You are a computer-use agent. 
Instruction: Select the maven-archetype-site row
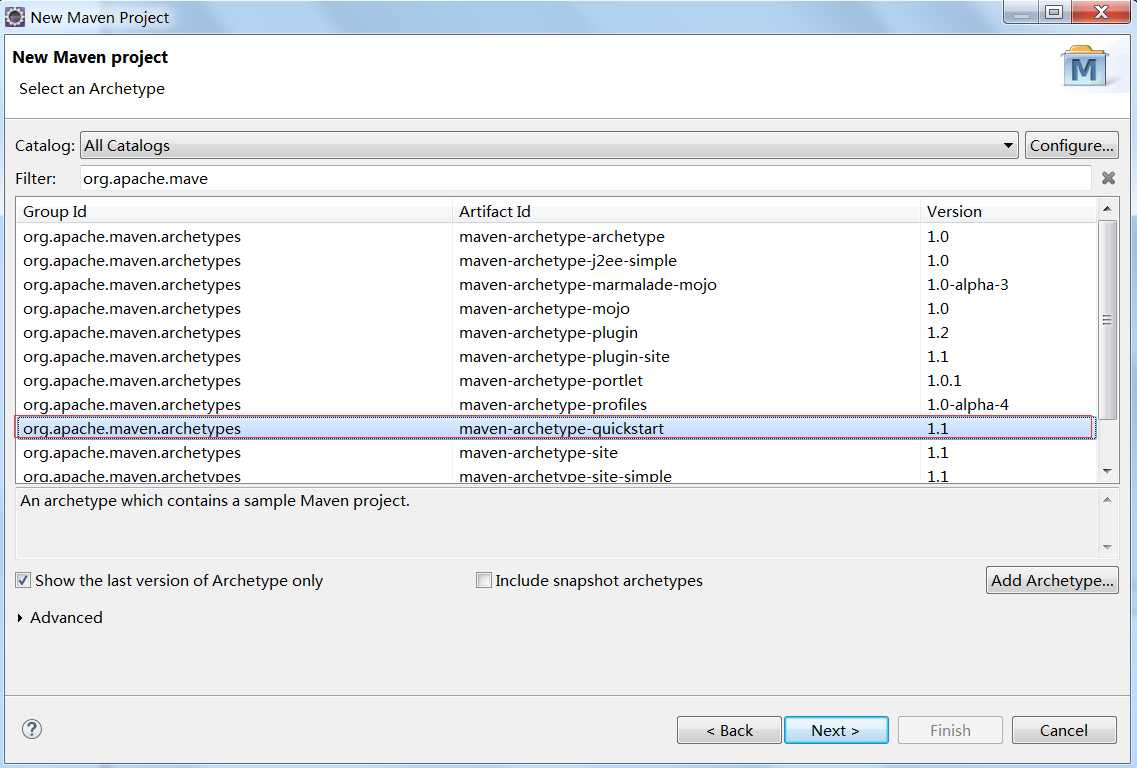(556, 452)
